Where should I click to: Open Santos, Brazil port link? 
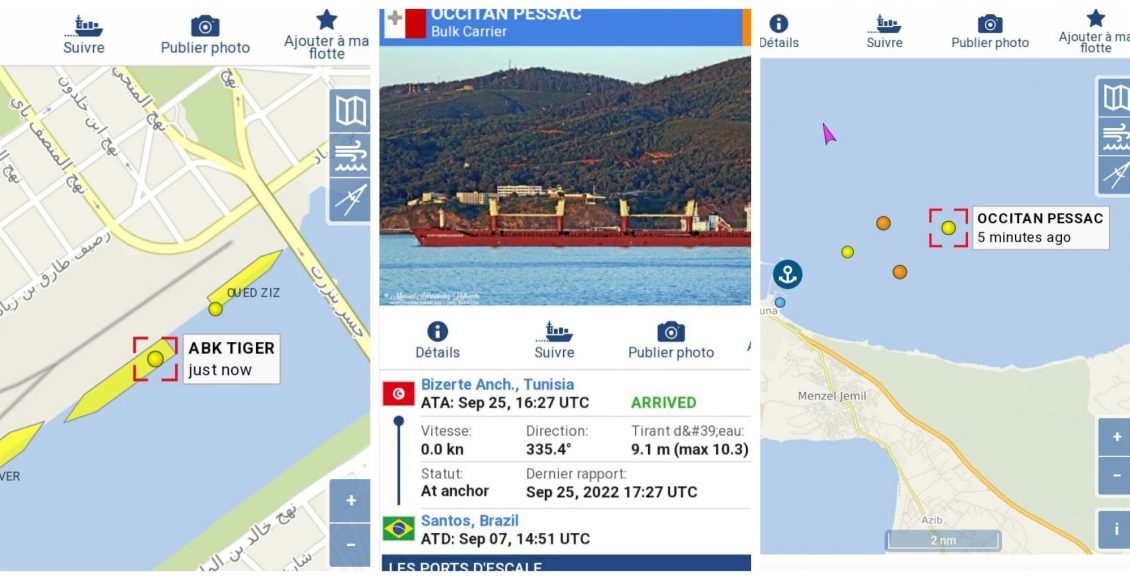(469, 520)
